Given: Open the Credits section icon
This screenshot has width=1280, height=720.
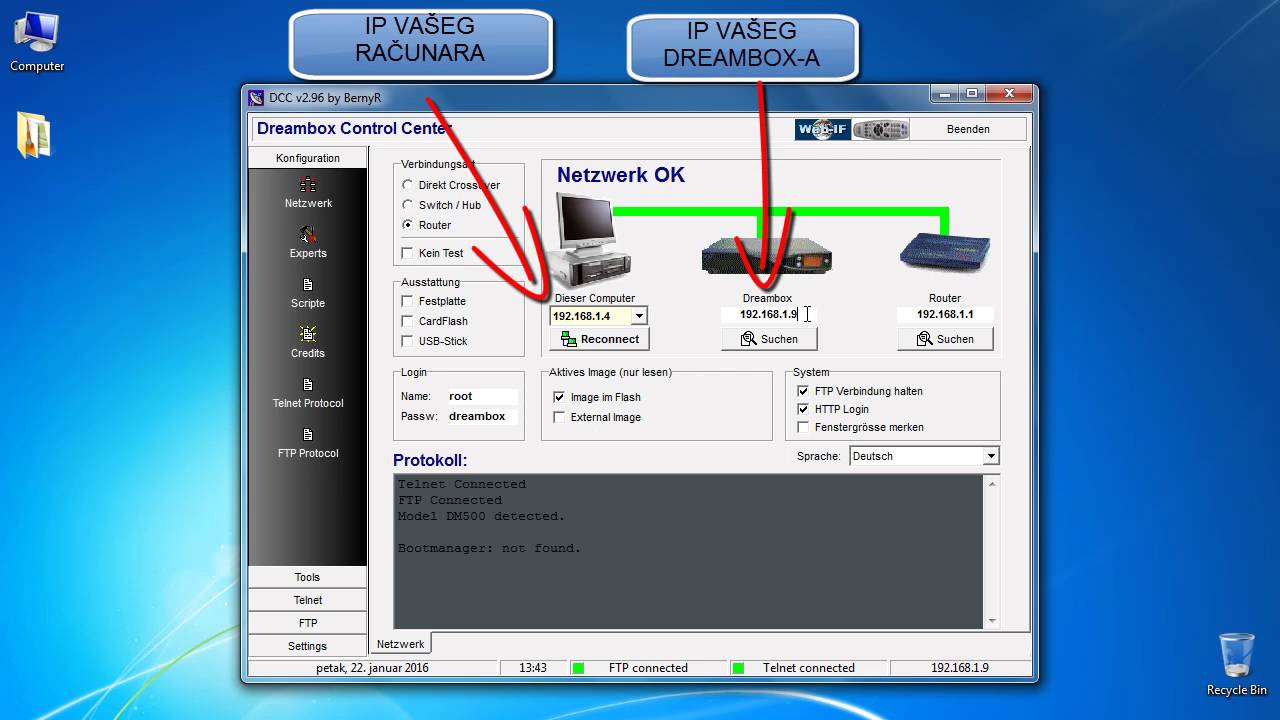Looking at the screenshot, I should point(308,334).
